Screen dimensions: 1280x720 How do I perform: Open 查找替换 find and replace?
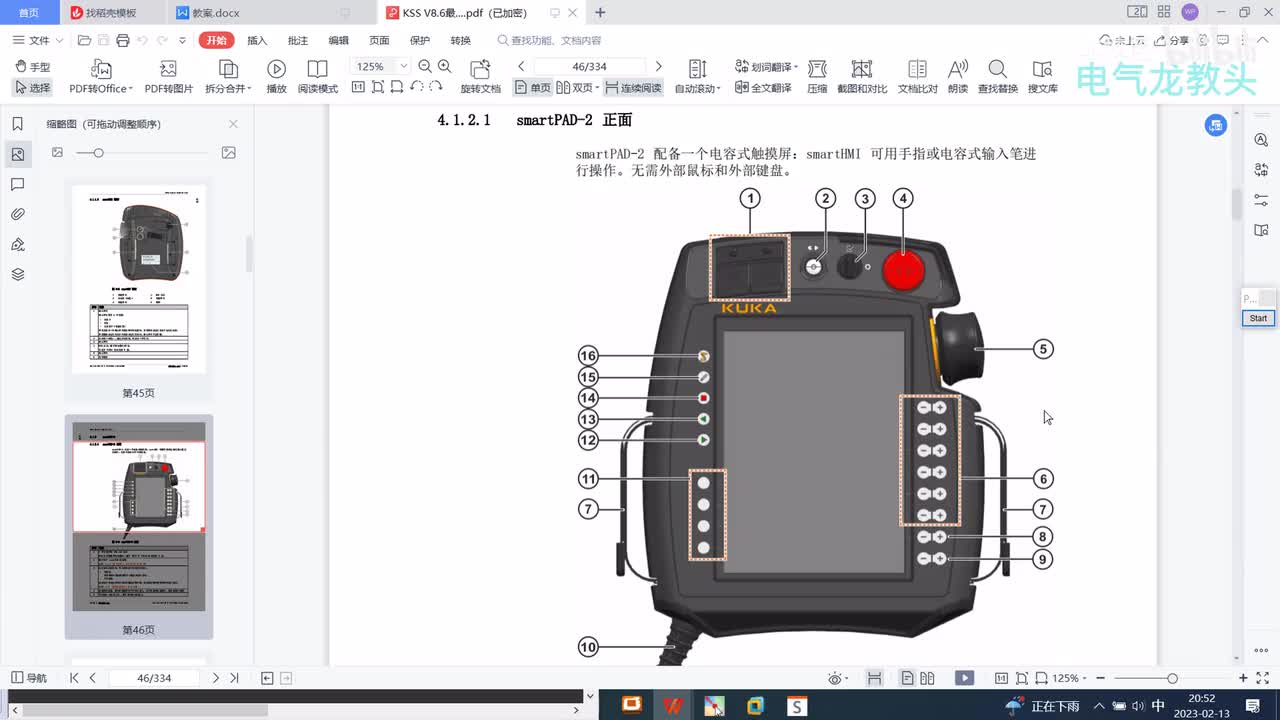997,77
